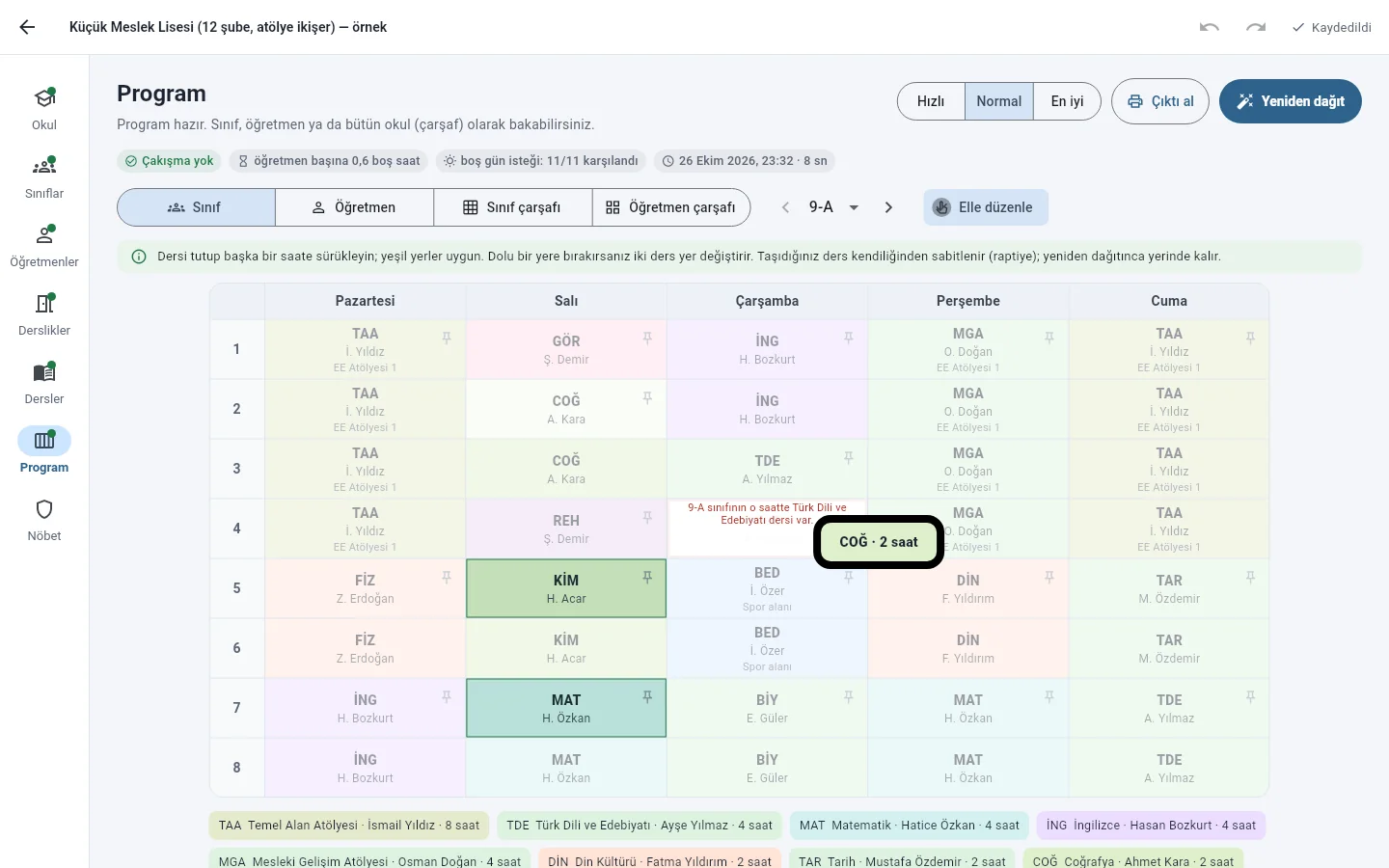Redo the schedule change
This screenshot has width=1389, height=868.
[x=1256, y=27]
